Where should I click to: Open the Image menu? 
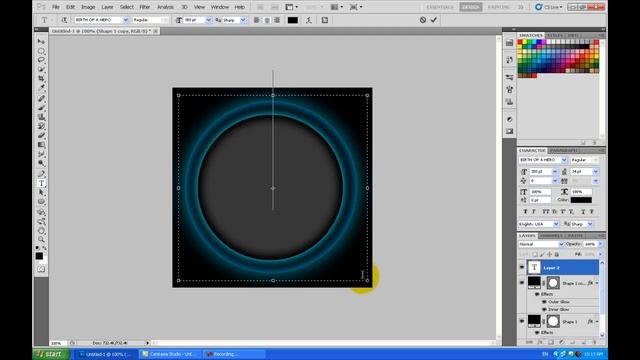pos(88,7)
